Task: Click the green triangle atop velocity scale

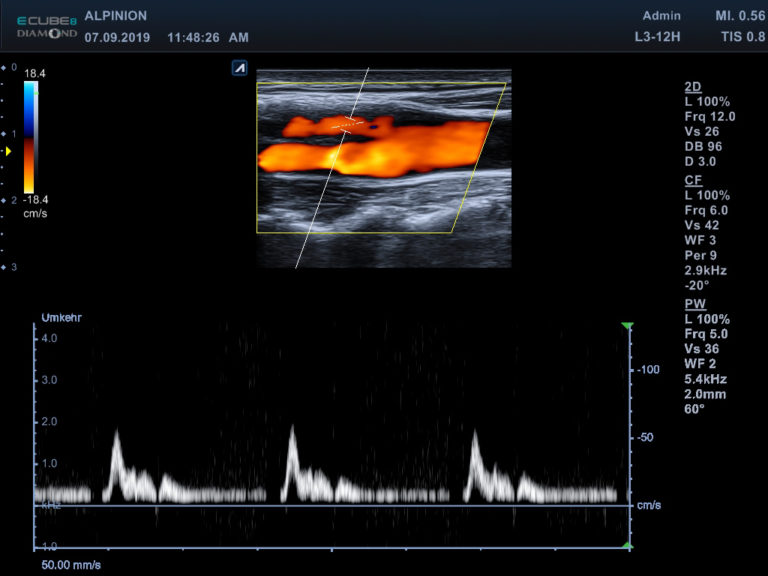Action: tap(627, 326)
